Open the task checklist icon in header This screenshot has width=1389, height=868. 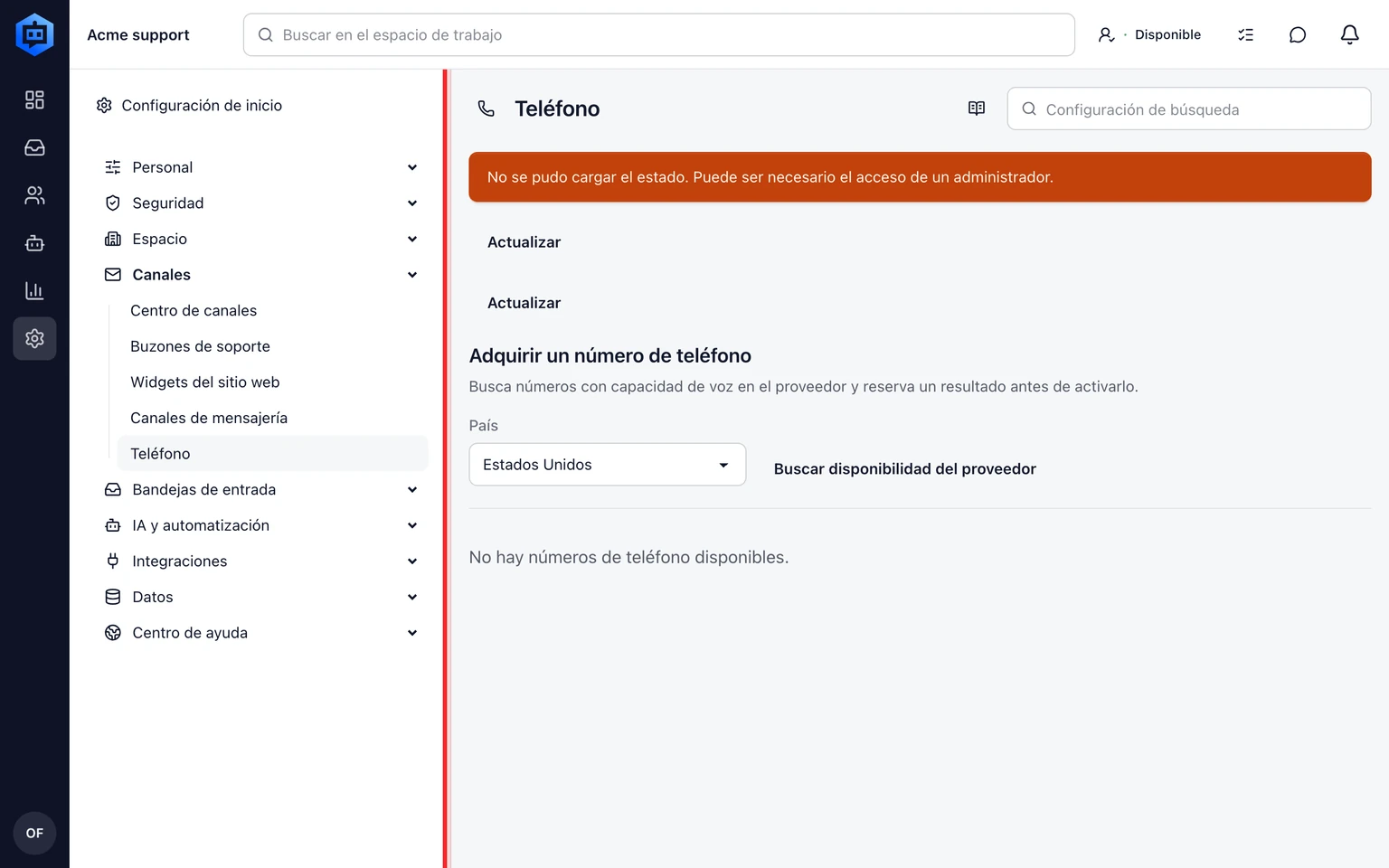point(1246,34)
